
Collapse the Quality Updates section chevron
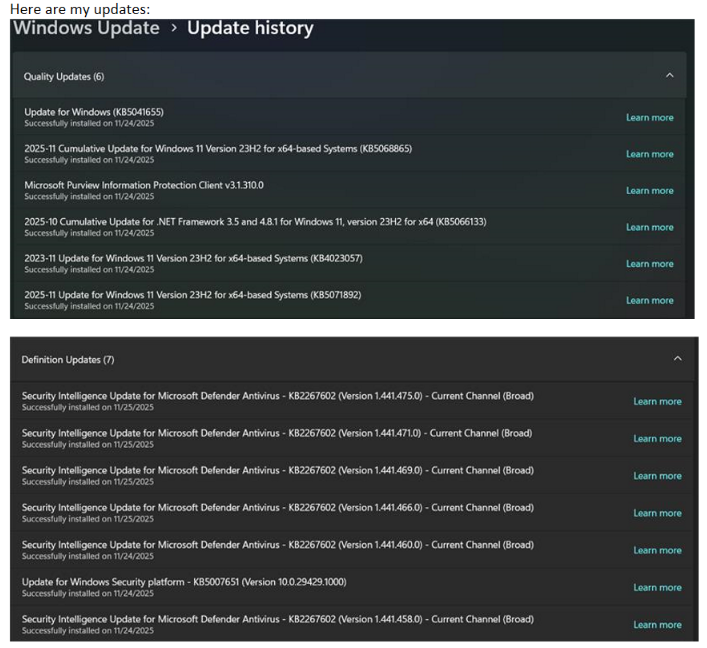(670, 75)
